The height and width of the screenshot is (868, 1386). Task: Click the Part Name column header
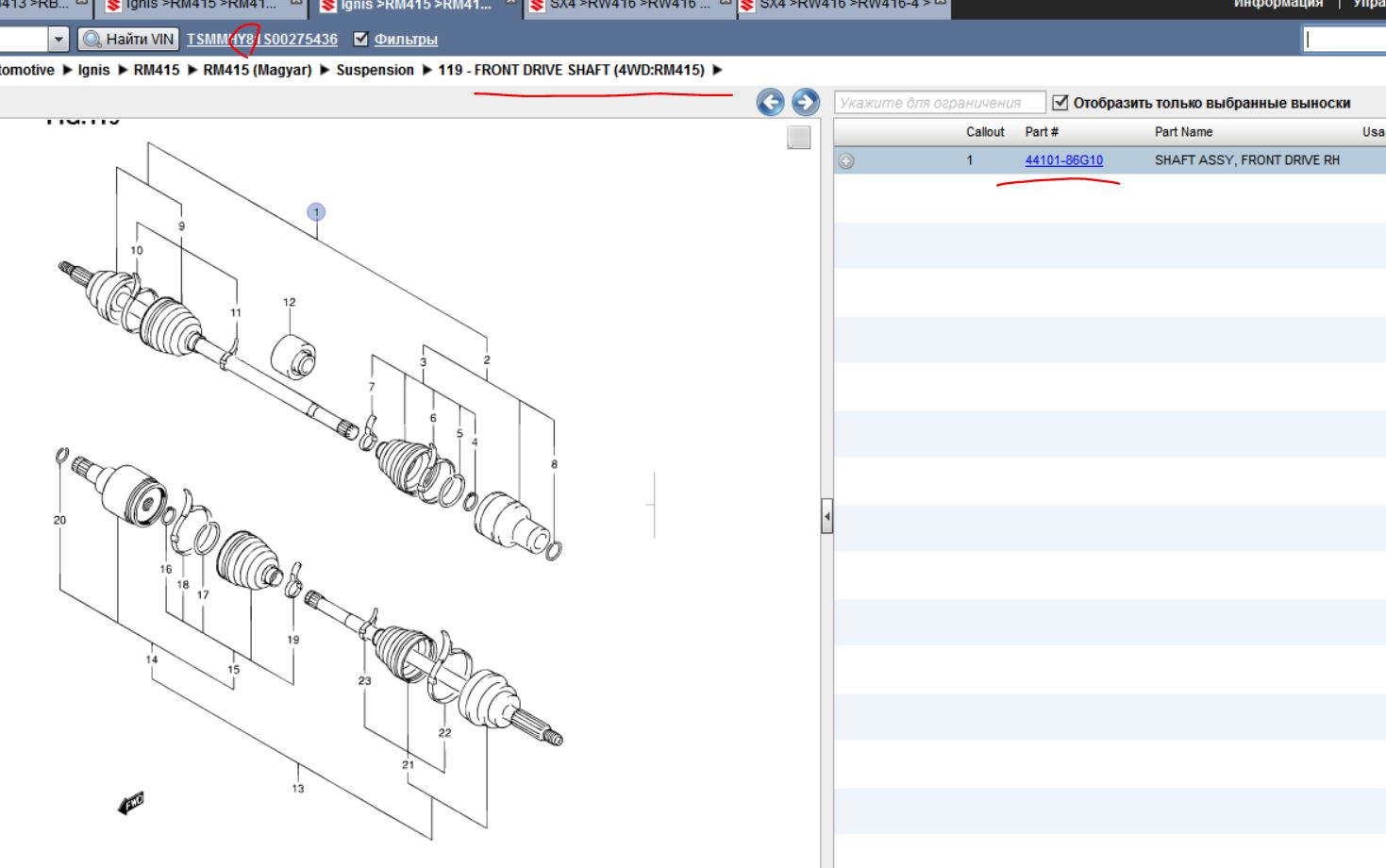[x=1183, y=132]
